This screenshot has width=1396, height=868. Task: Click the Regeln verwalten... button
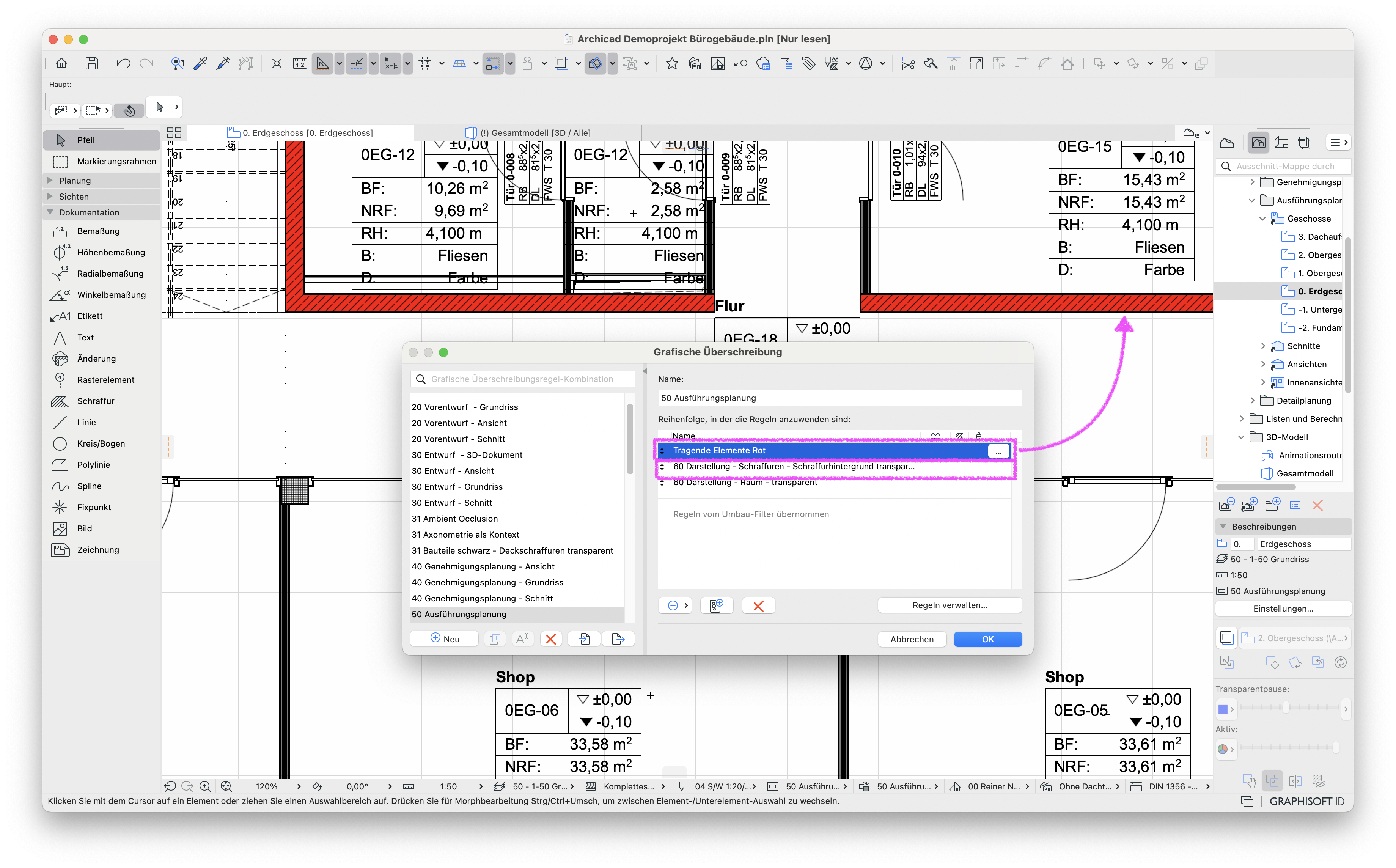coord(950,605)
